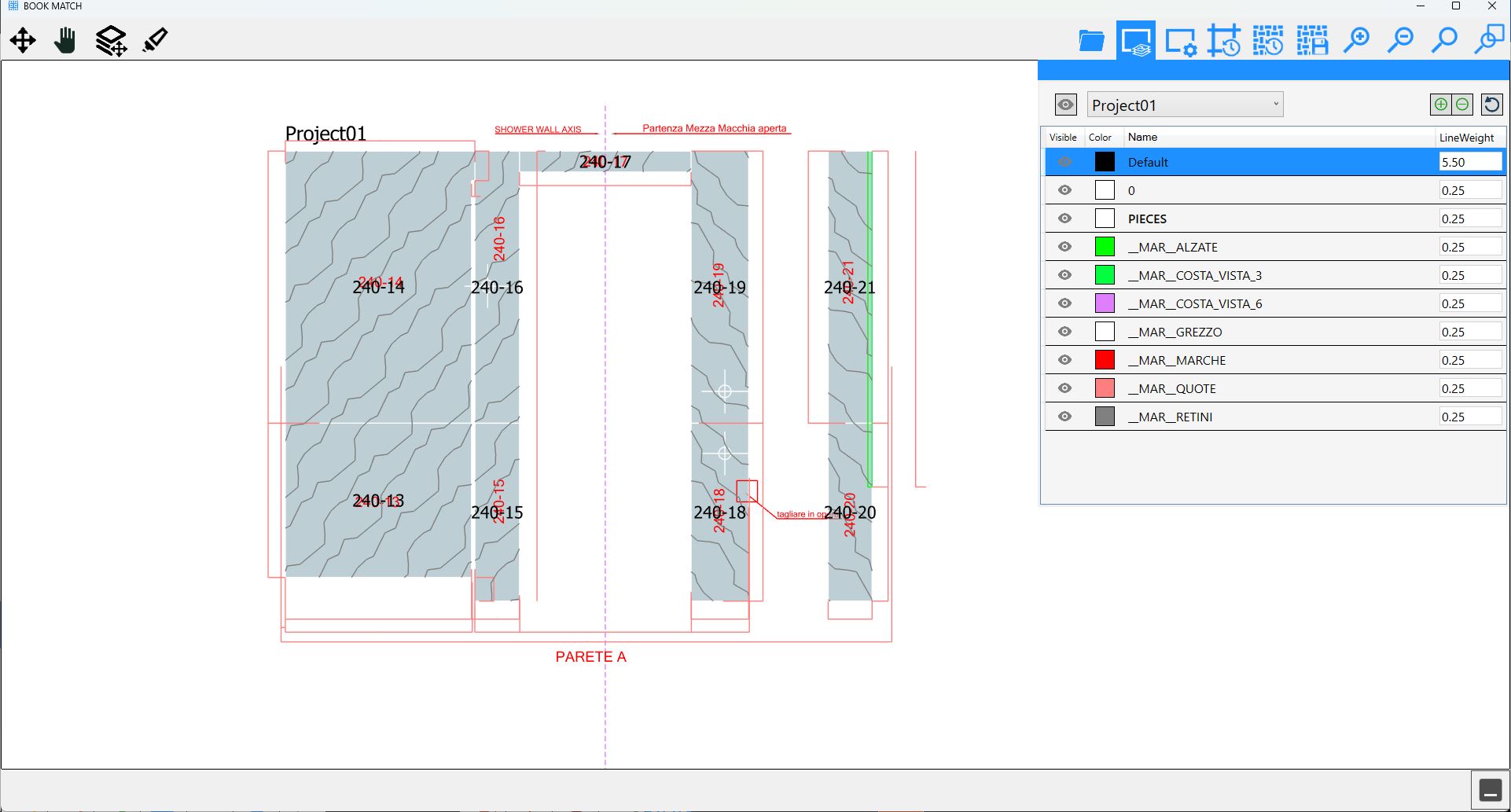Edit the PIECES layer lineweight field
This screenshot has height=812, width=1511.
1470,219
